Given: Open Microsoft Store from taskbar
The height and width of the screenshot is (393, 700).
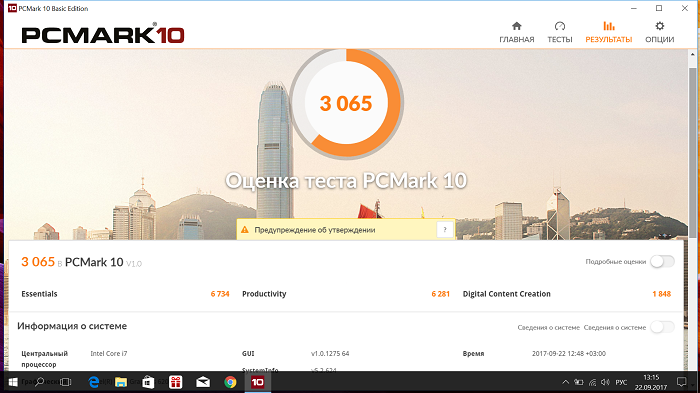Looking at the screenshot, I should 148,382.
